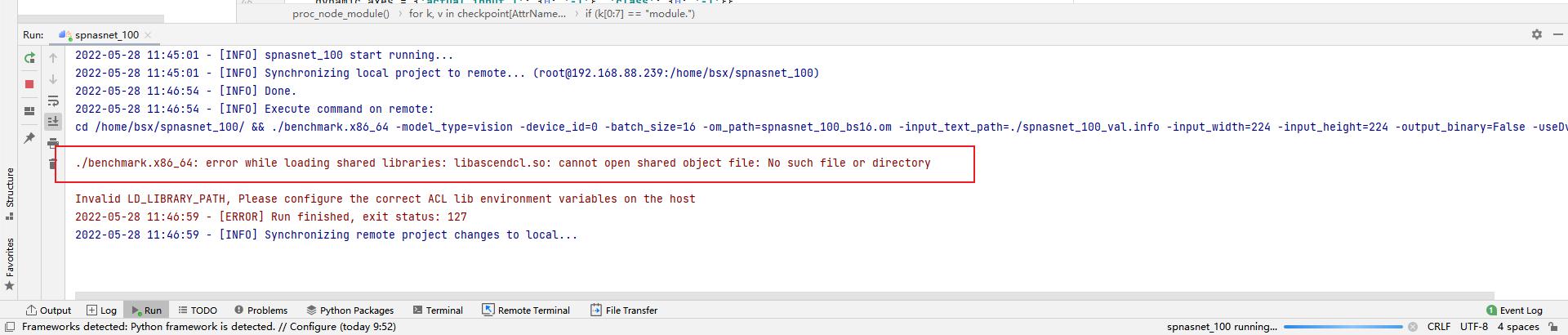Stop the running process with red square
The width and height of the screenshot is (1568, 335).
29,84
